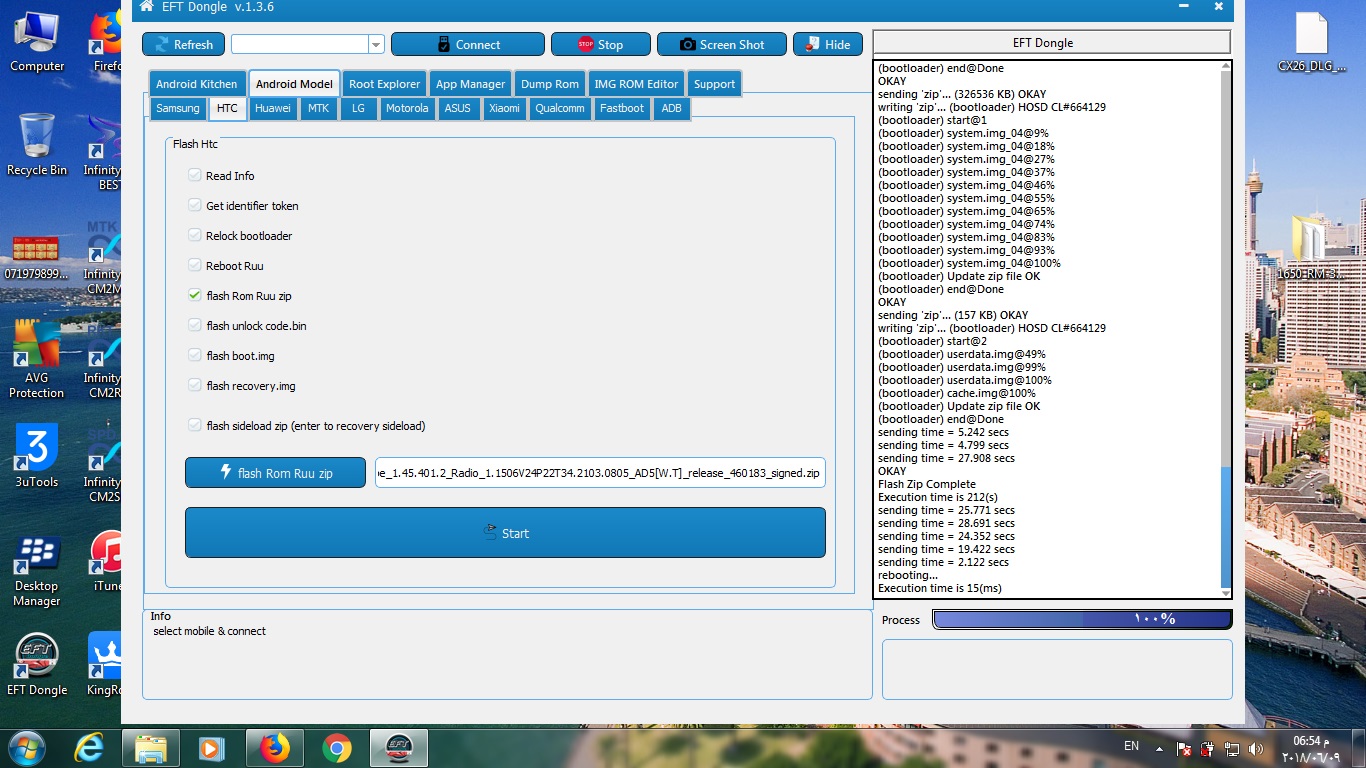Select the Android Model tab
Screen dimensions: 1366x768
(294, 84)
